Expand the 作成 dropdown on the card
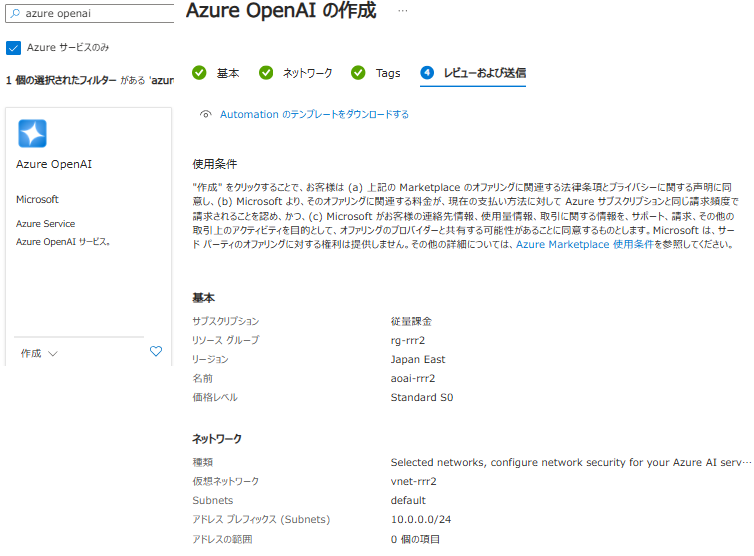The width and height of the screenshot is (754, 556). (39, 354)
